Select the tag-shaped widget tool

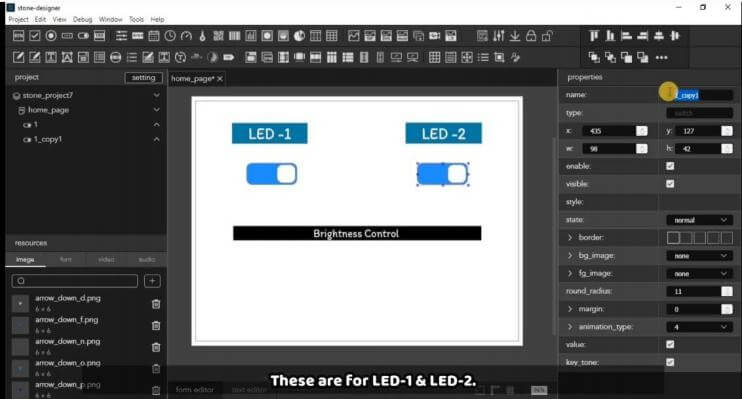pyautogui.click(x=229, y=58)
